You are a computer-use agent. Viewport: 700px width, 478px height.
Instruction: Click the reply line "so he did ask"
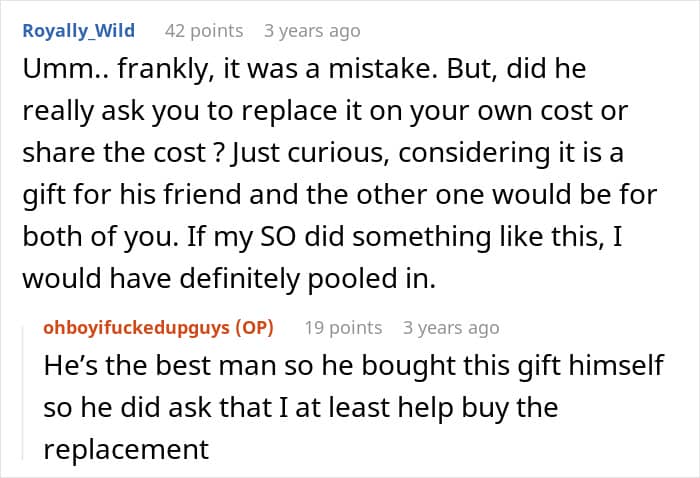point(301,408)
